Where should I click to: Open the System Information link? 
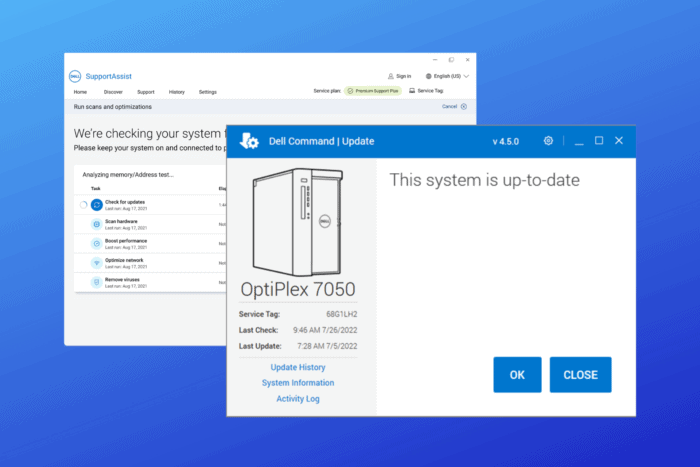[298, 383]
